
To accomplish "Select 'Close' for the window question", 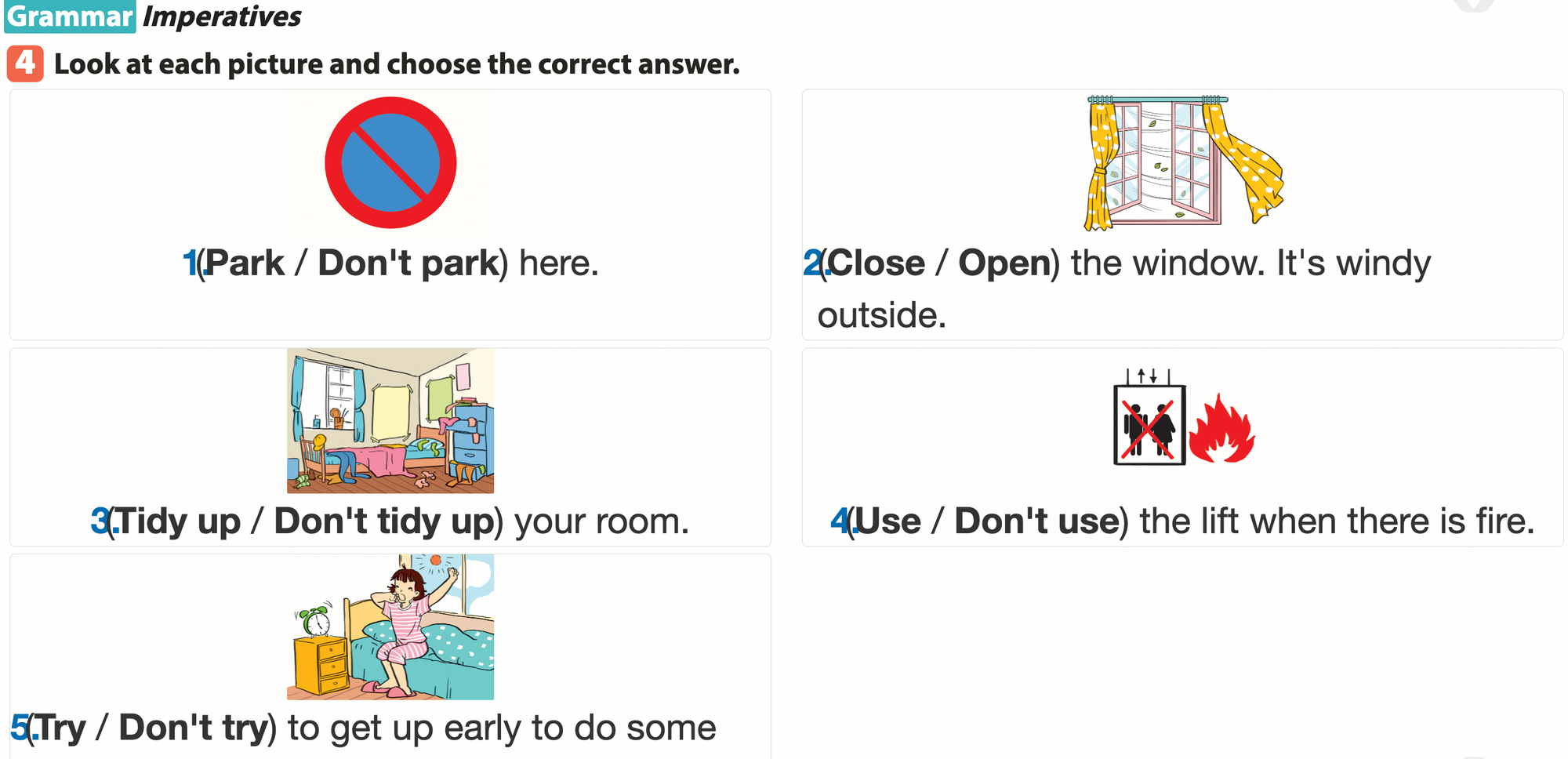I will coord(877,263).
